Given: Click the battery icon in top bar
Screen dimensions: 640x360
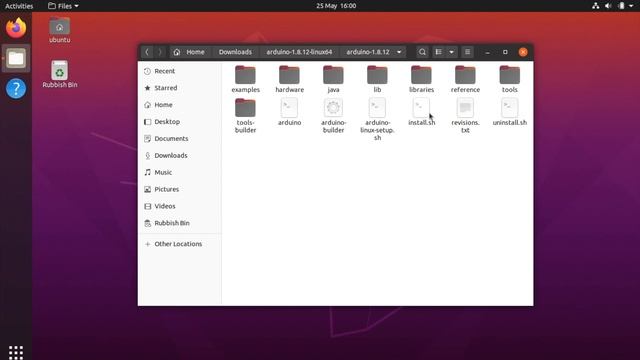Looking at the screenshot, I should pos(621,6).
